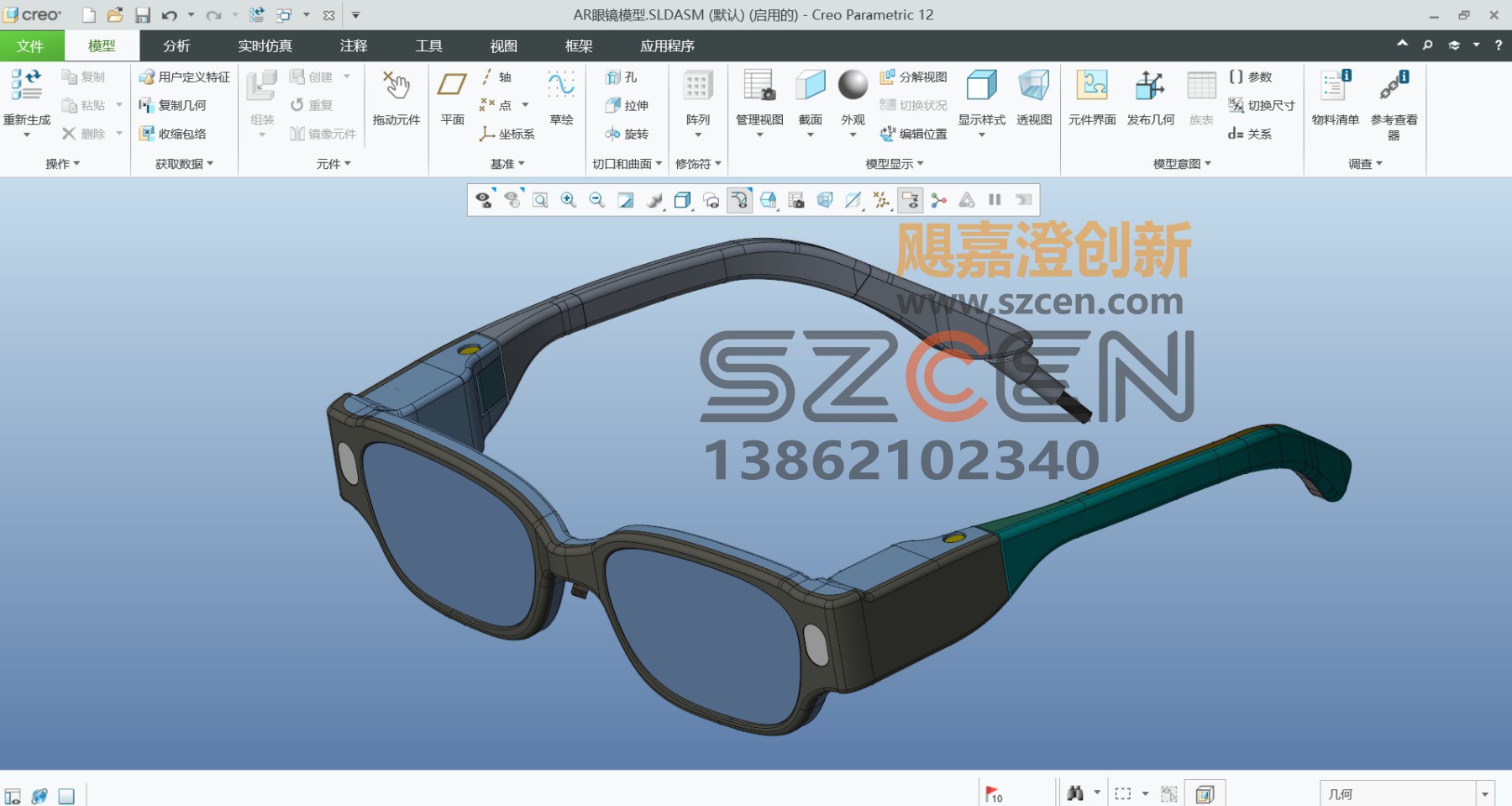The image size is (1512, 806).
Task: Switch to the 分析 tab
Action: [176, 46]
